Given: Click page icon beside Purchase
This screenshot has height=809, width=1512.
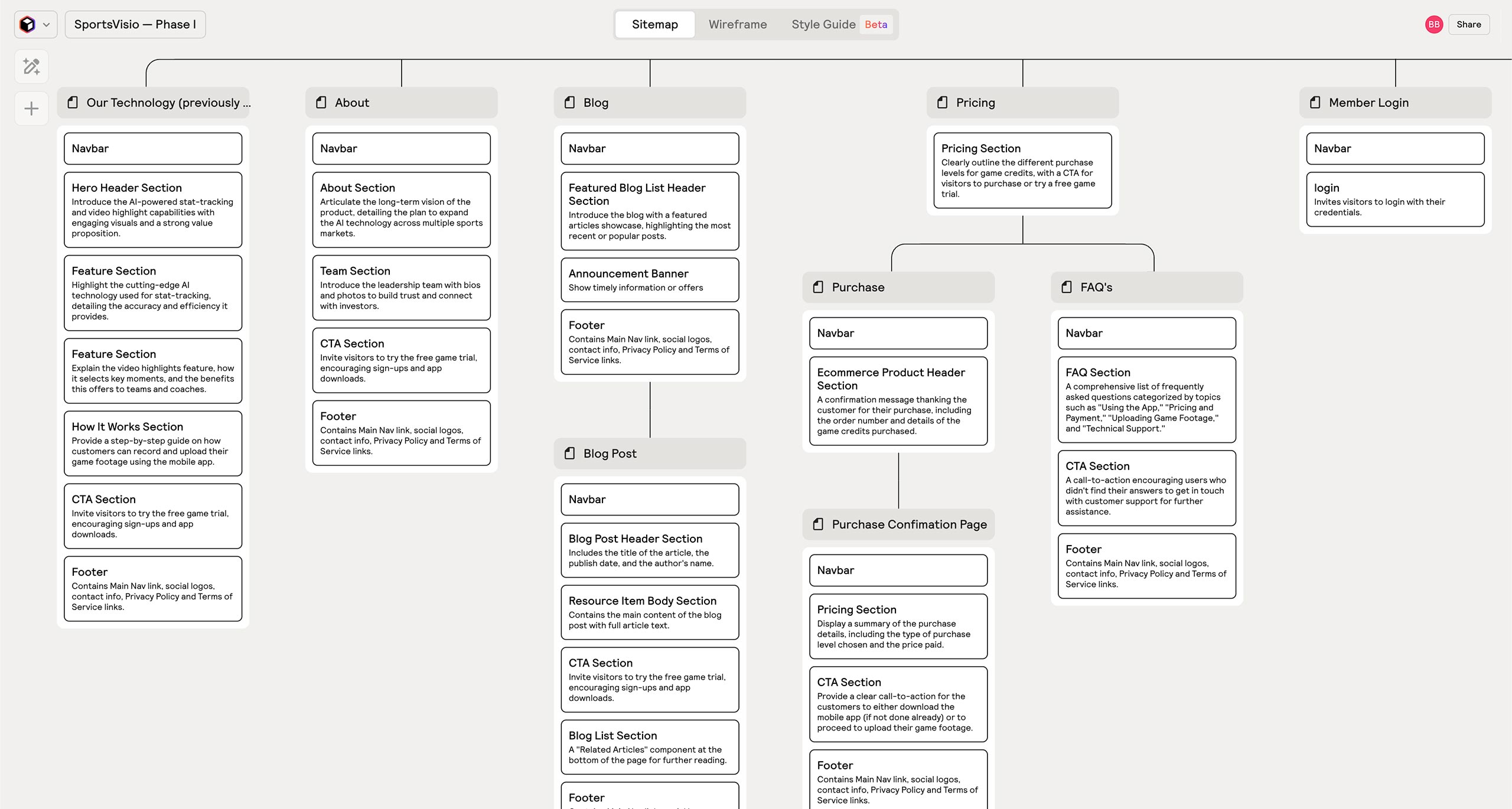Looking at the screenshot, I should (819, 287).
